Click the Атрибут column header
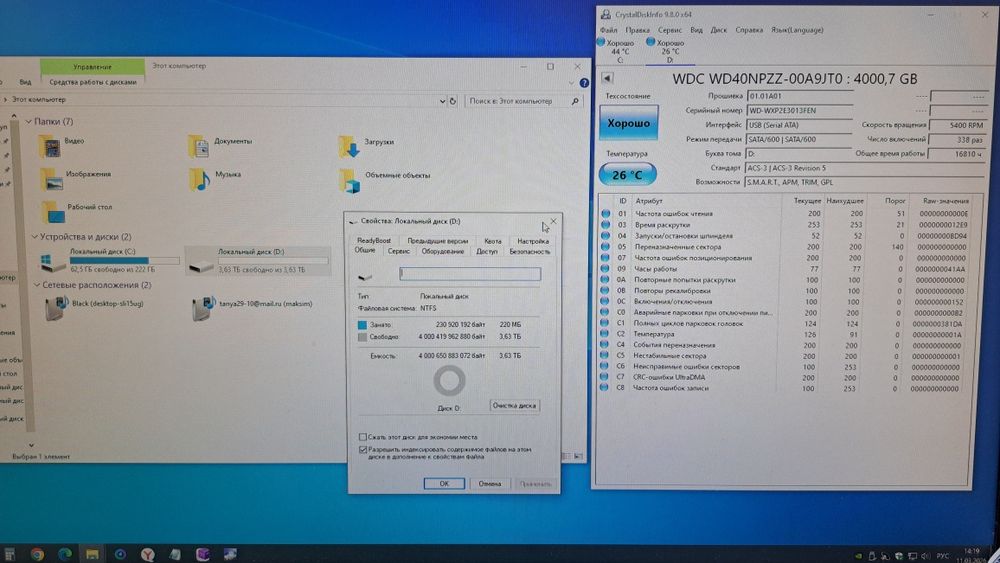Viewport: 1000px width, 563px height. (649, 201)
